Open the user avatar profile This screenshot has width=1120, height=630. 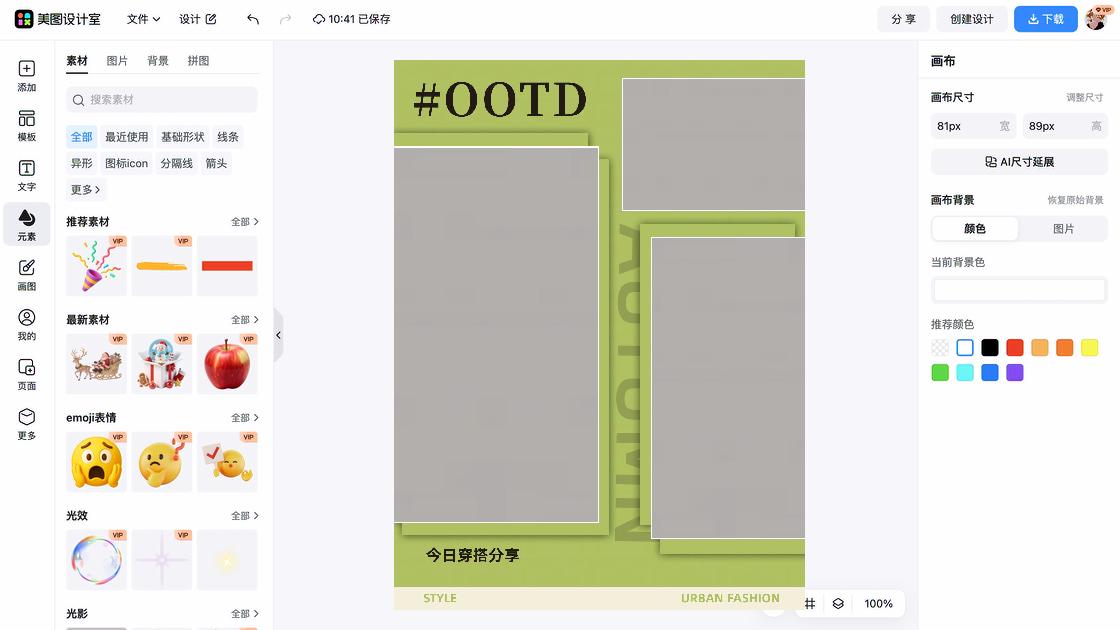point(1098,19)
